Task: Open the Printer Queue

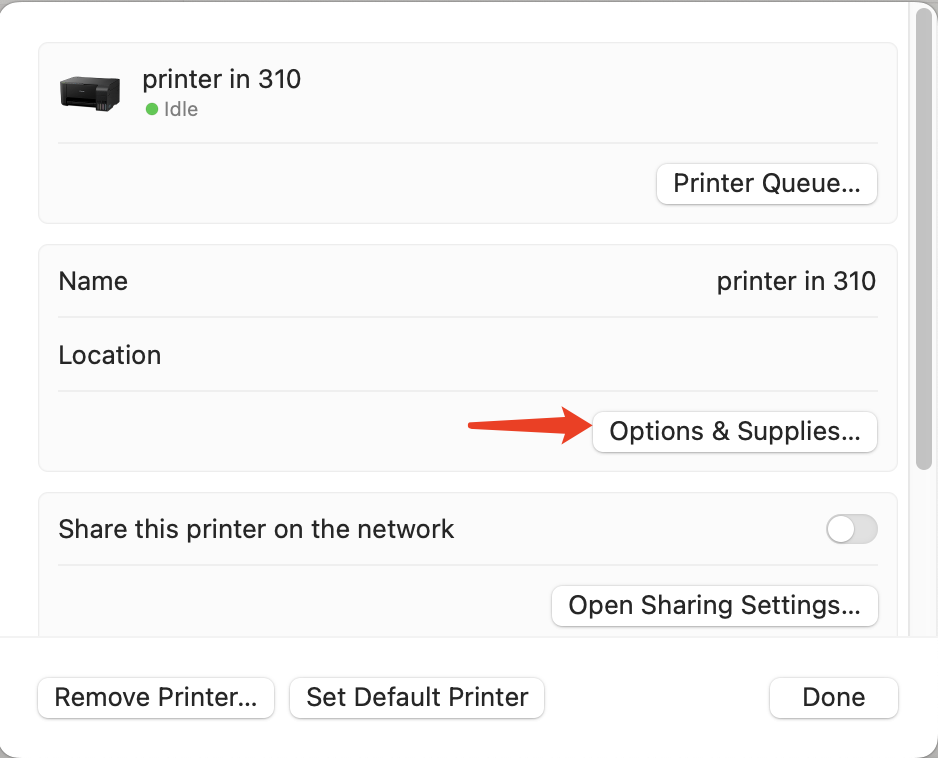Action: pos(766,184)
